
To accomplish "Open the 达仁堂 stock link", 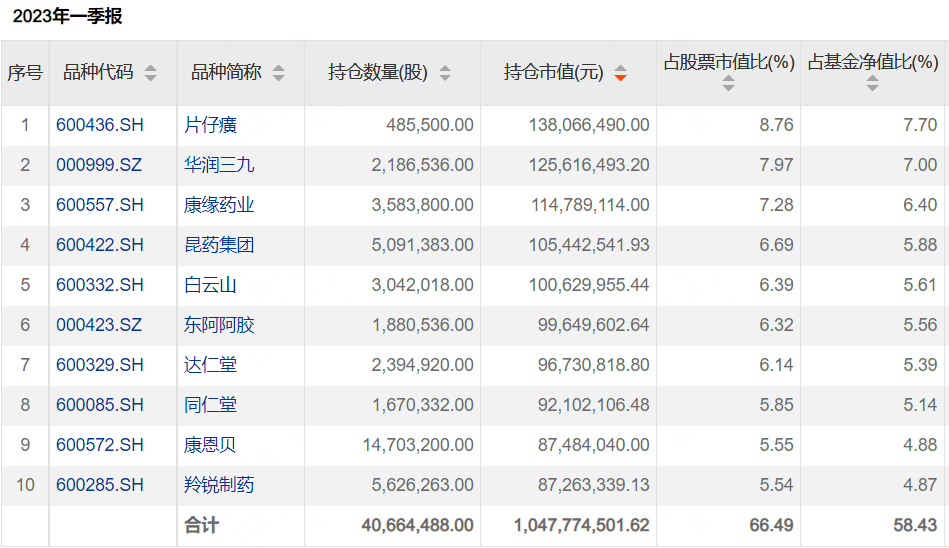I will pyautogui.click(x=210, y=365).
